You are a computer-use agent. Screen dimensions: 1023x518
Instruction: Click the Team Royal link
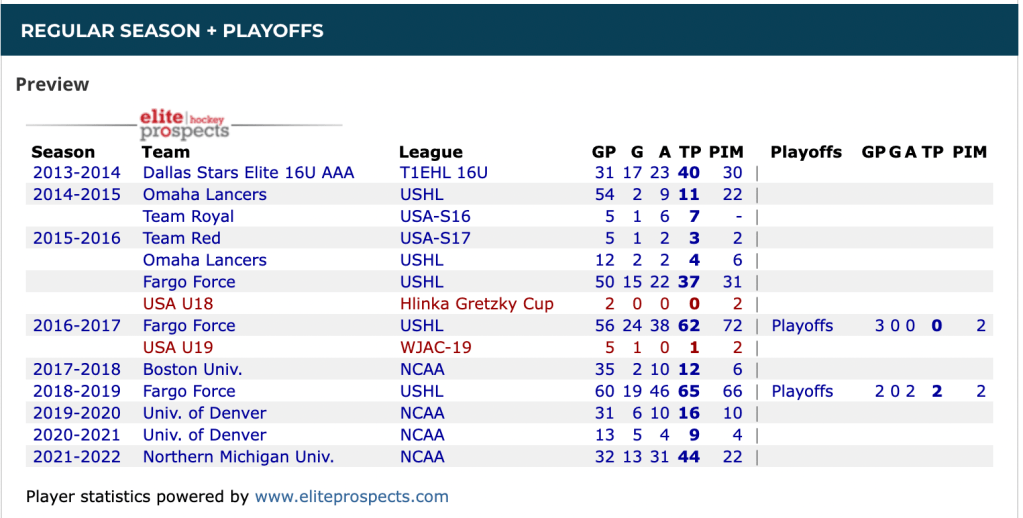[x=188, y=217]
